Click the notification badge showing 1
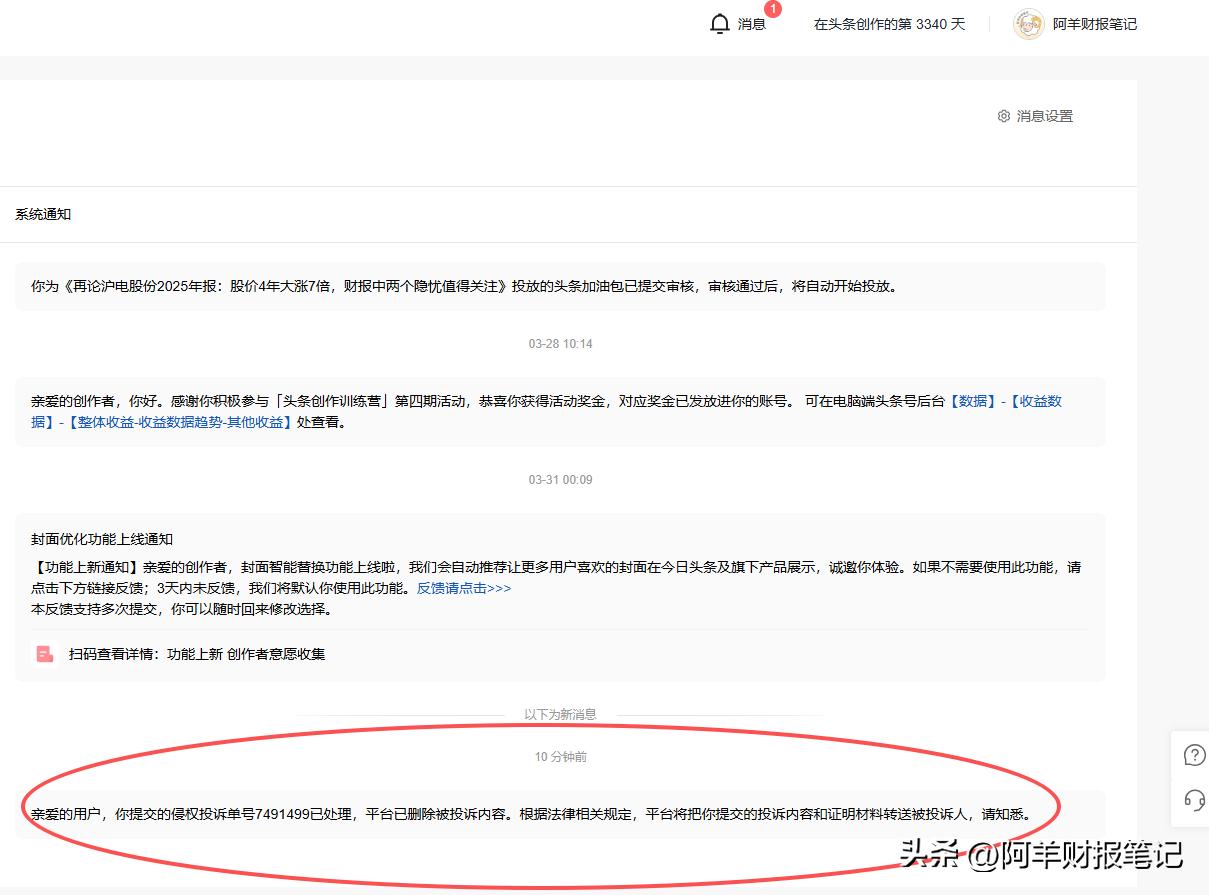The height and width of the screenshot is (895, 1209). [x=771, y=10]
